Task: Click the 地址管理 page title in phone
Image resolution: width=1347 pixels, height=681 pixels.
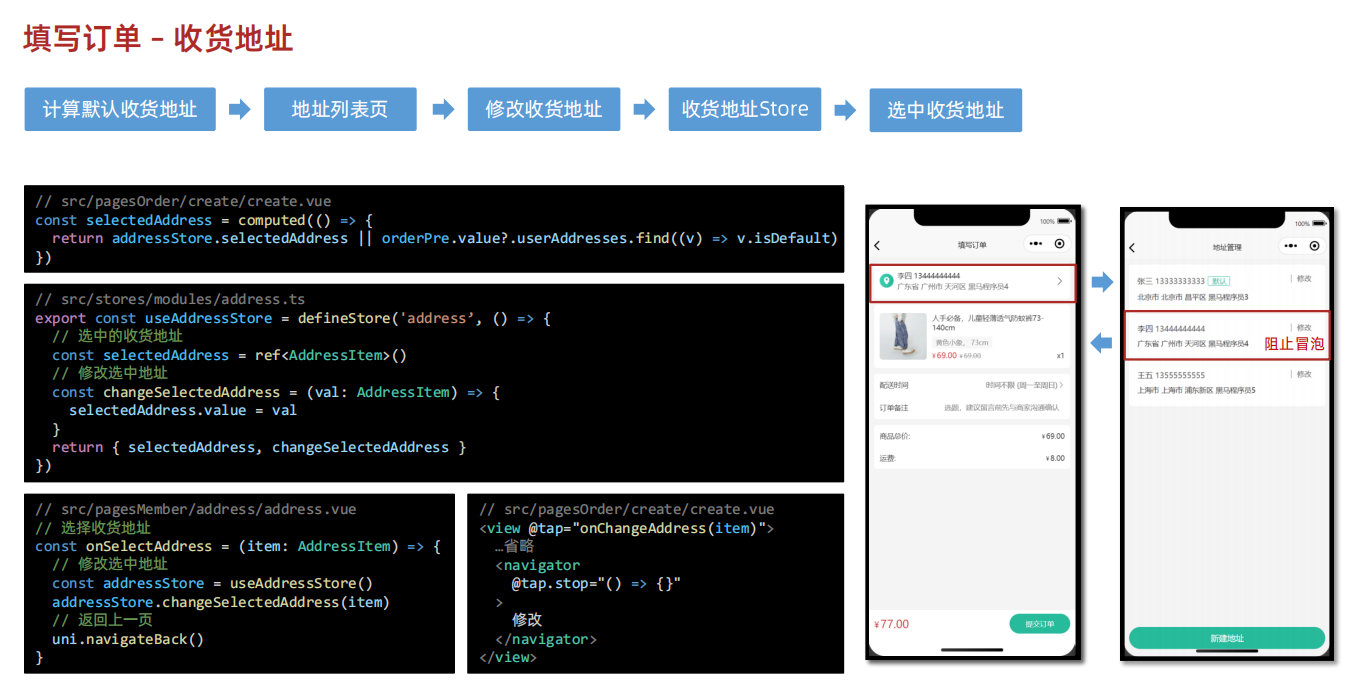Action: pos(1227,247)
